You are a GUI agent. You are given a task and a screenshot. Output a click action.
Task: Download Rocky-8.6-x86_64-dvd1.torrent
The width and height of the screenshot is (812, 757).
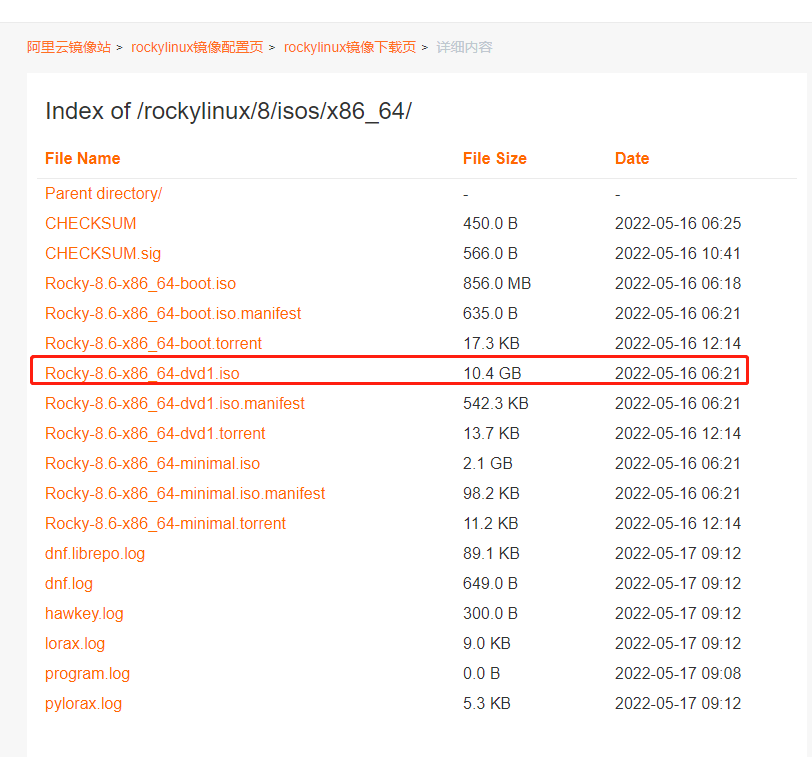155,433
